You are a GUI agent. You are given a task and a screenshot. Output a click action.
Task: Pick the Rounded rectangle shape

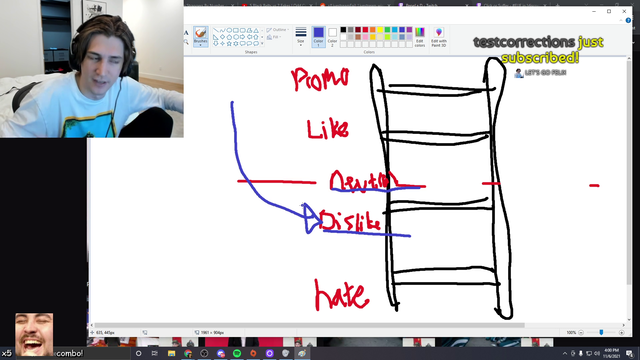pyautogui.click(x=242, y=30)
